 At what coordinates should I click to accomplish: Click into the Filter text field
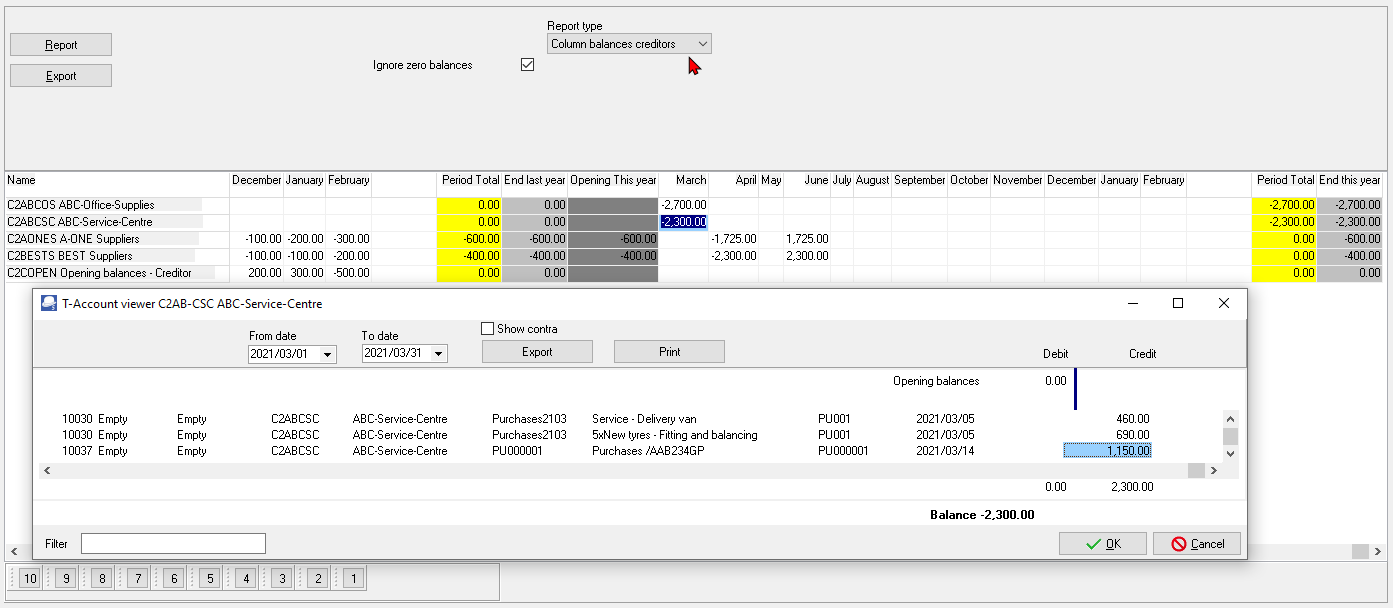[173, 543]
